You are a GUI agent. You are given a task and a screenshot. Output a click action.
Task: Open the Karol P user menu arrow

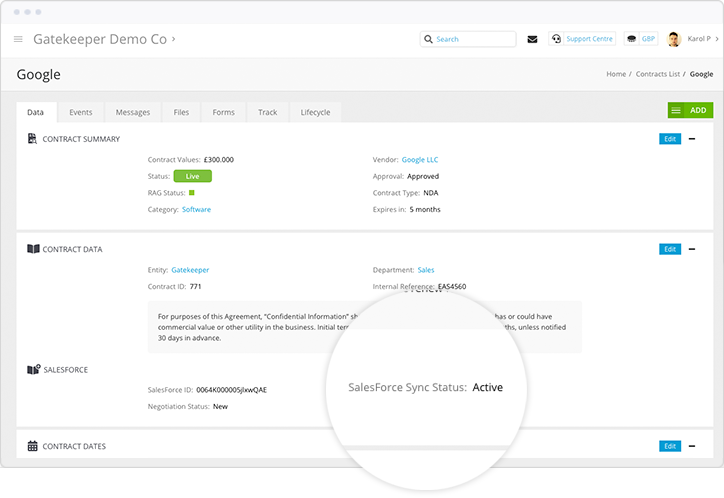pyautogui.click(x=717, y=39)
